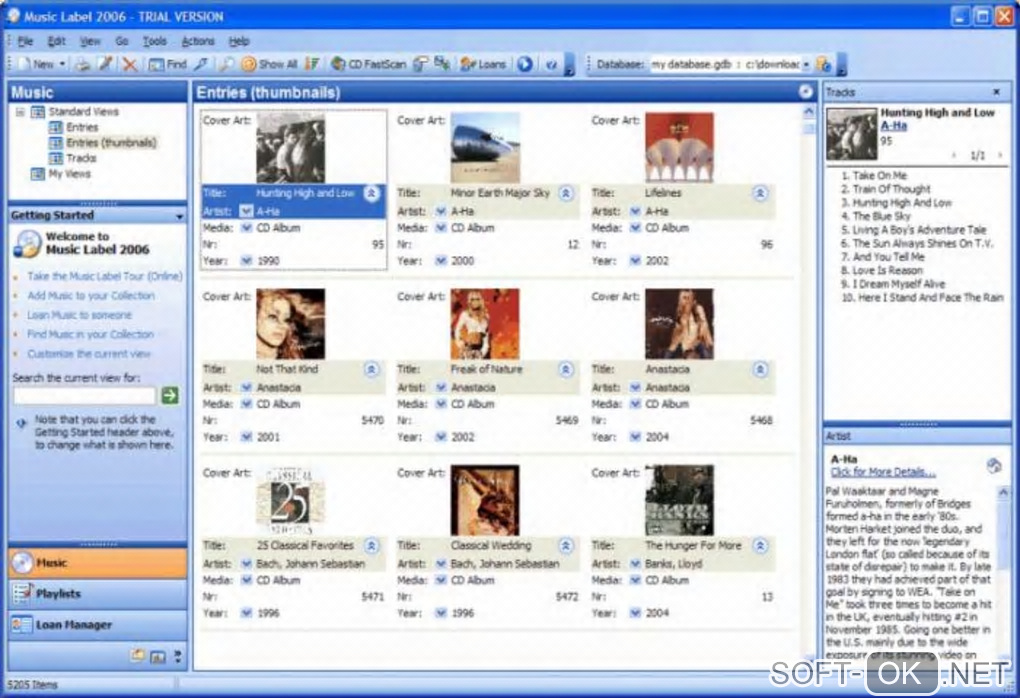Viewport: 1020px width, 698px height.
Task: Open Artist dropdown for Hunting High and Low
Action: [246, 211]
